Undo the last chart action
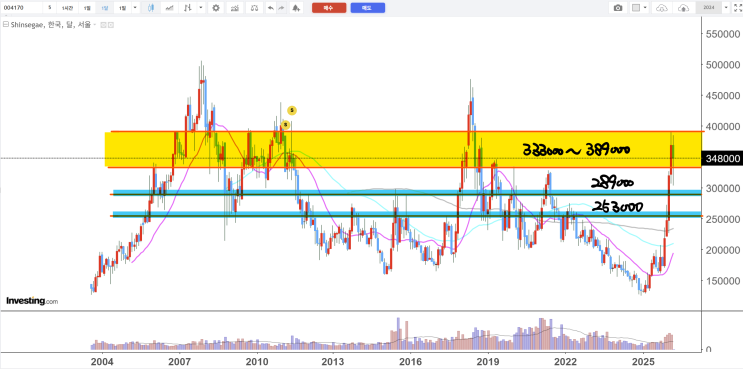The height and width of the screenshot is (369, 743). click(x=271, y=8)
